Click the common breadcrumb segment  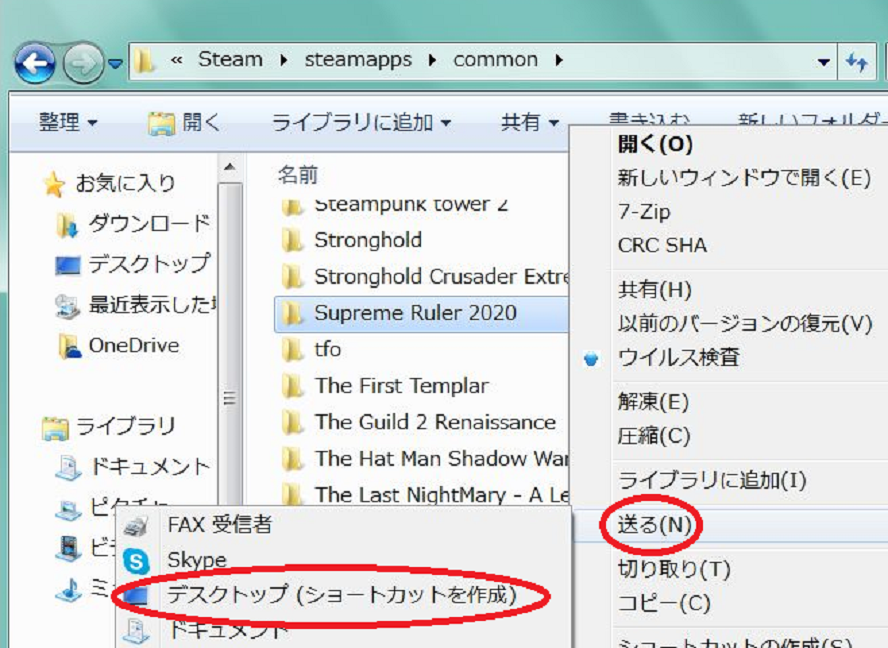[495, 59]
